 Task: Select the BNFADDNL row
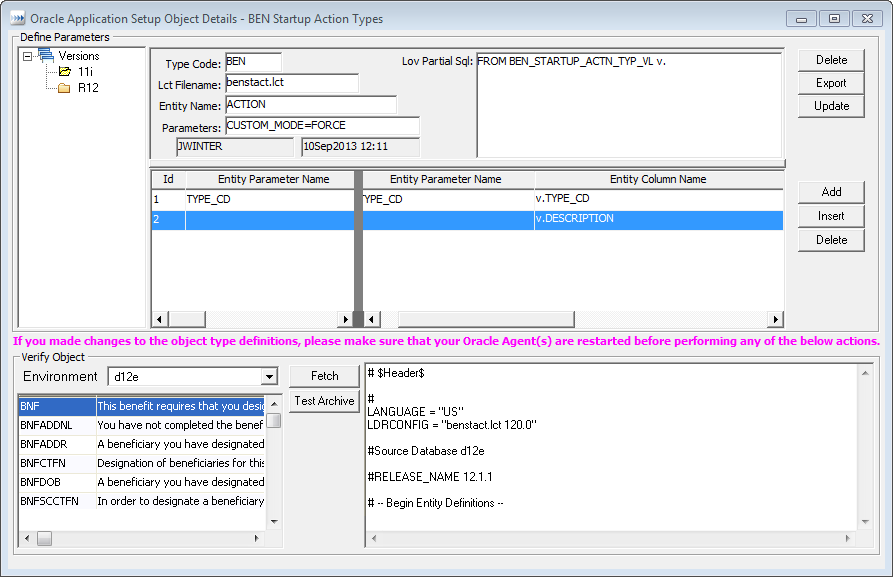pos(142,425)
